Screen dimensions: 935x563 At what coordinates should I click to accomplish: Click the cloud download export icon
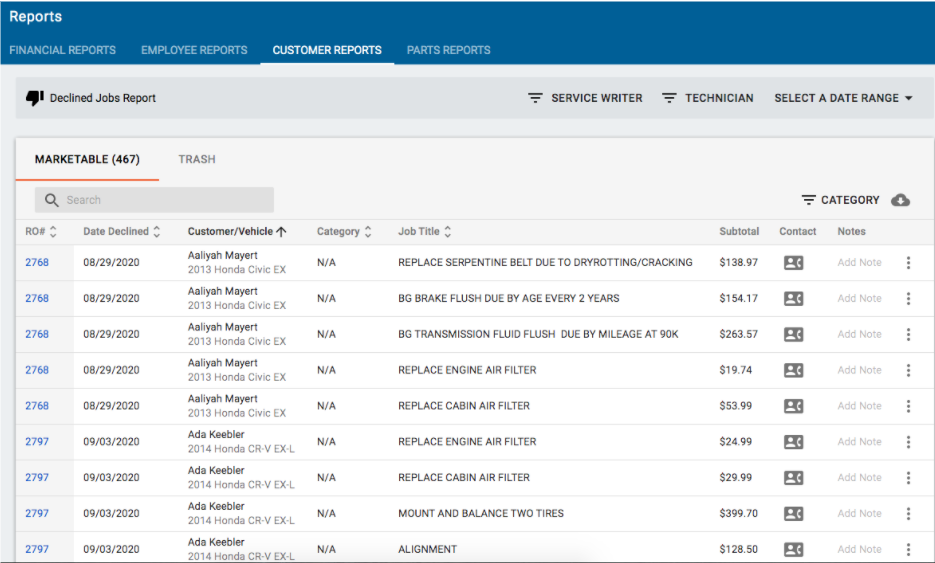[x=900, y=200]
